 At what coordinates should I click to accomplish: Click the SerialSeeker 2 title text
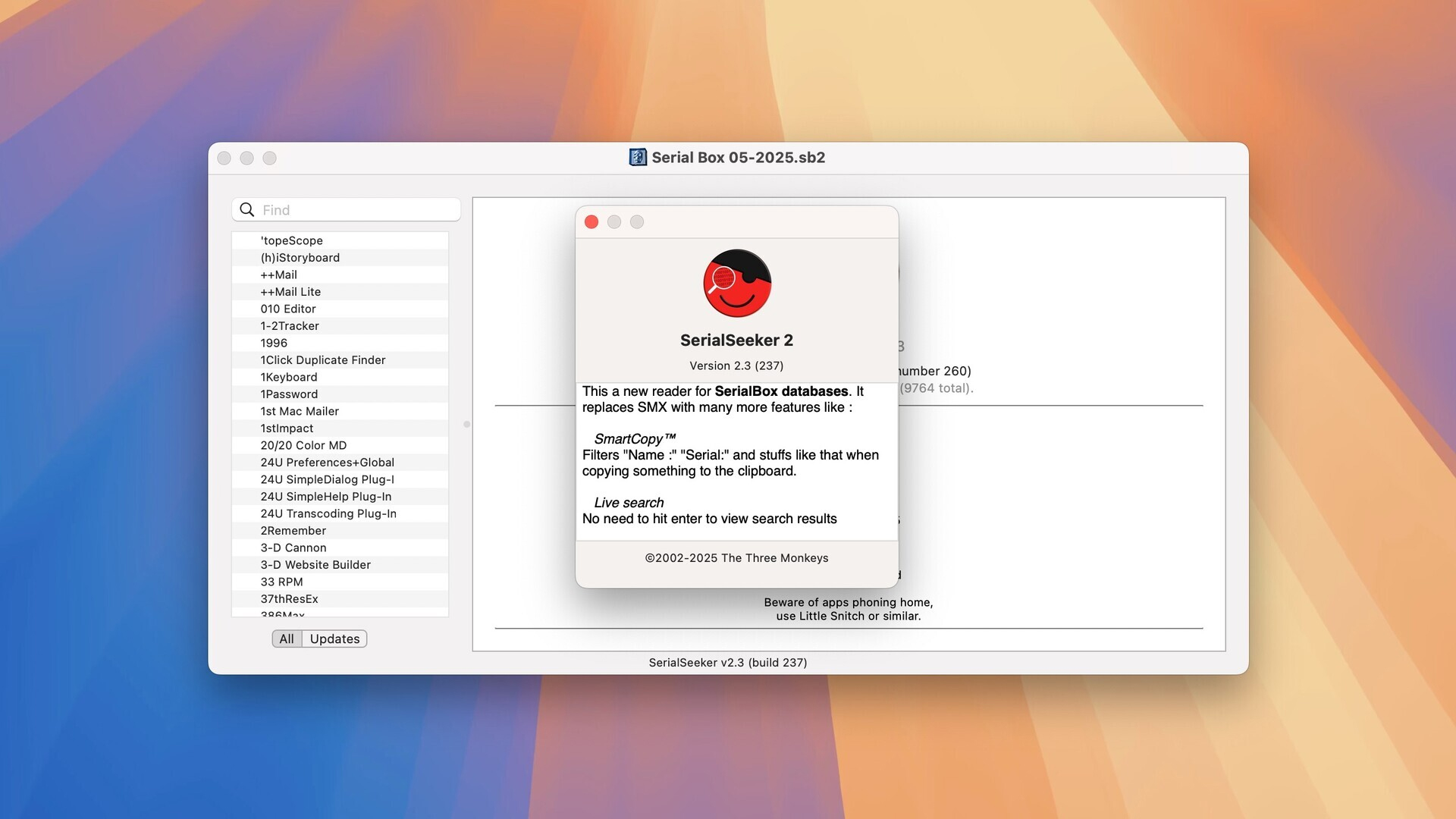[x=736, y=340]
